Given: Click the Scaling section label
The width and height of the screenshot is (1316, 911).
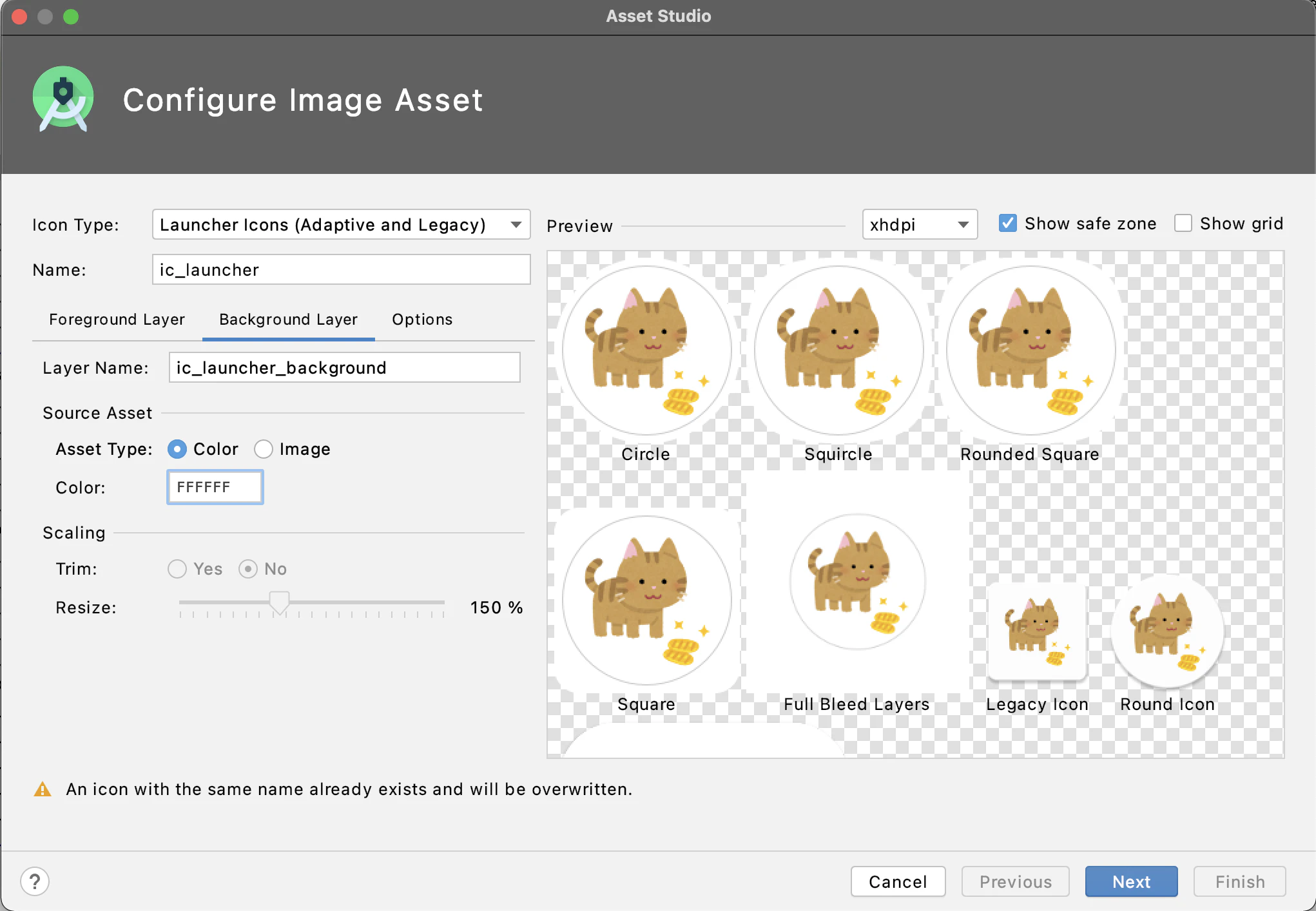Looking at the screenshot, I should point(74,533).
